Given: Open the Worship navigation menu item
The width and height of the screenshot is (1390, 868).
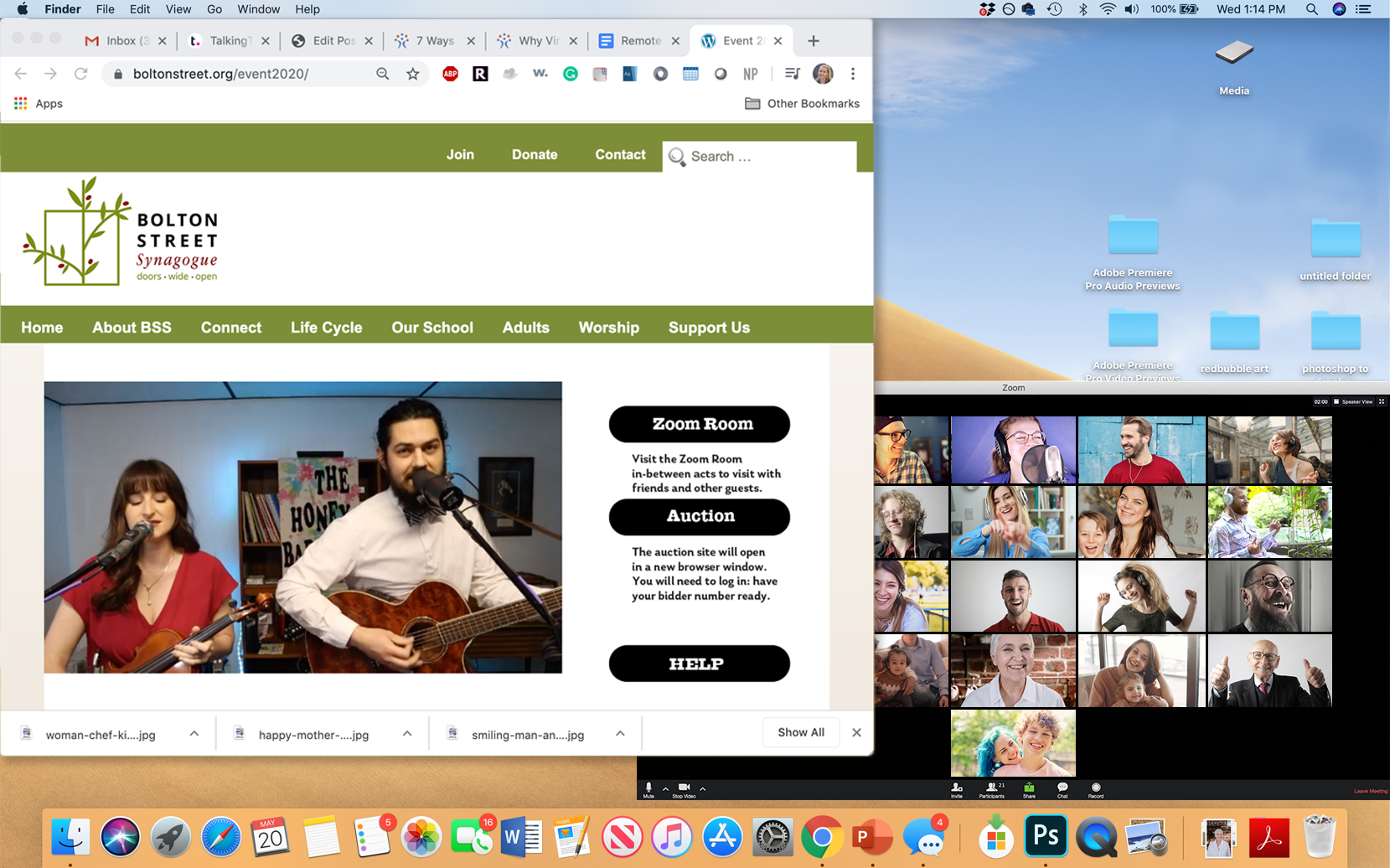Looking at the screenshot, I should 608,328.
